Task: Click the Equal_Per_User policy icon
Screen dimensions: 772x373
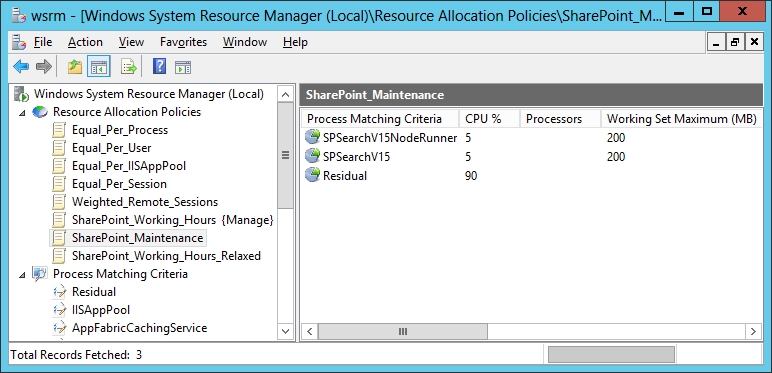Action: pyautogui.click(x=59, y=148)
